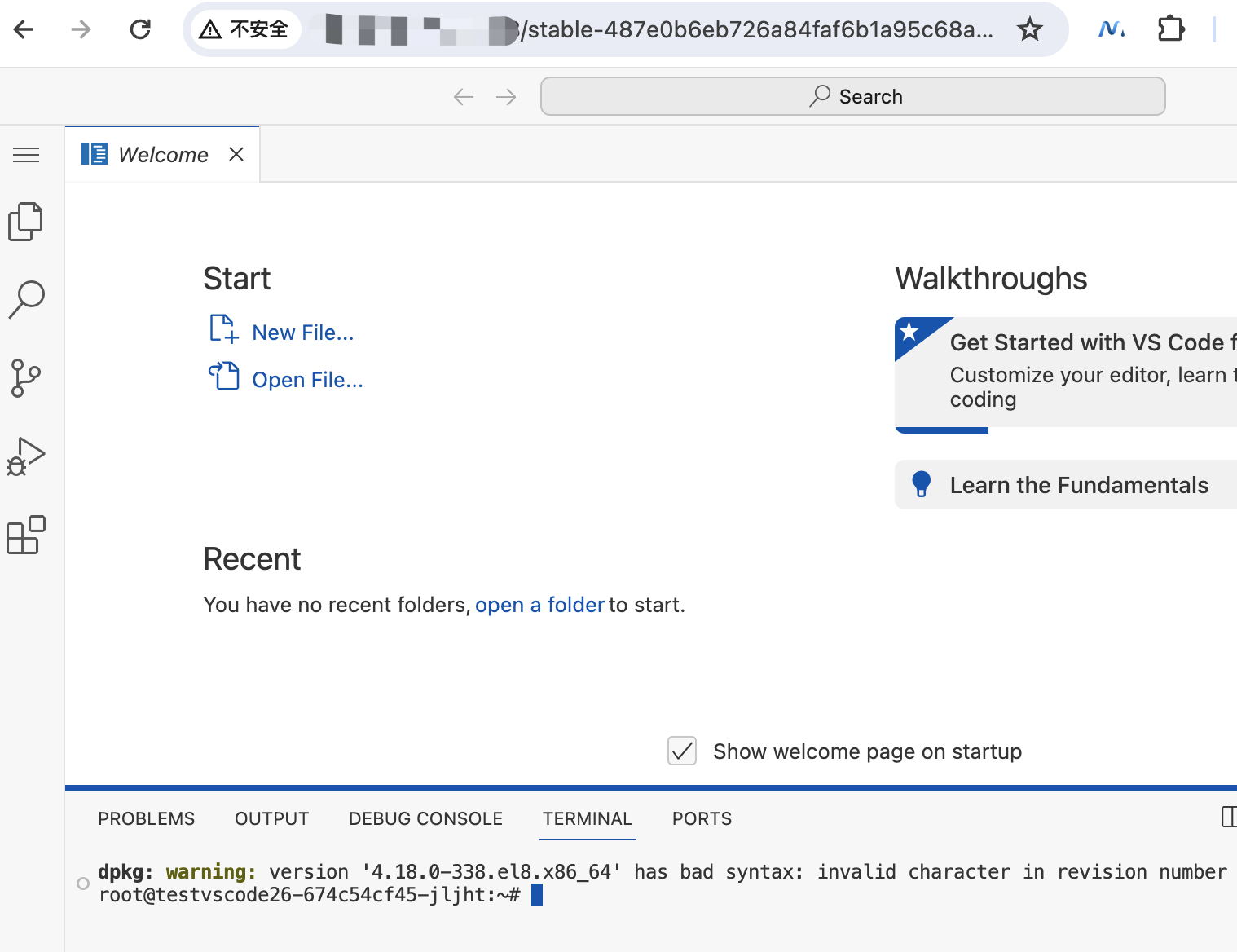Open the hamburger application menu
This screenshot has width=1237, height=952.
[x=26, y=155]
